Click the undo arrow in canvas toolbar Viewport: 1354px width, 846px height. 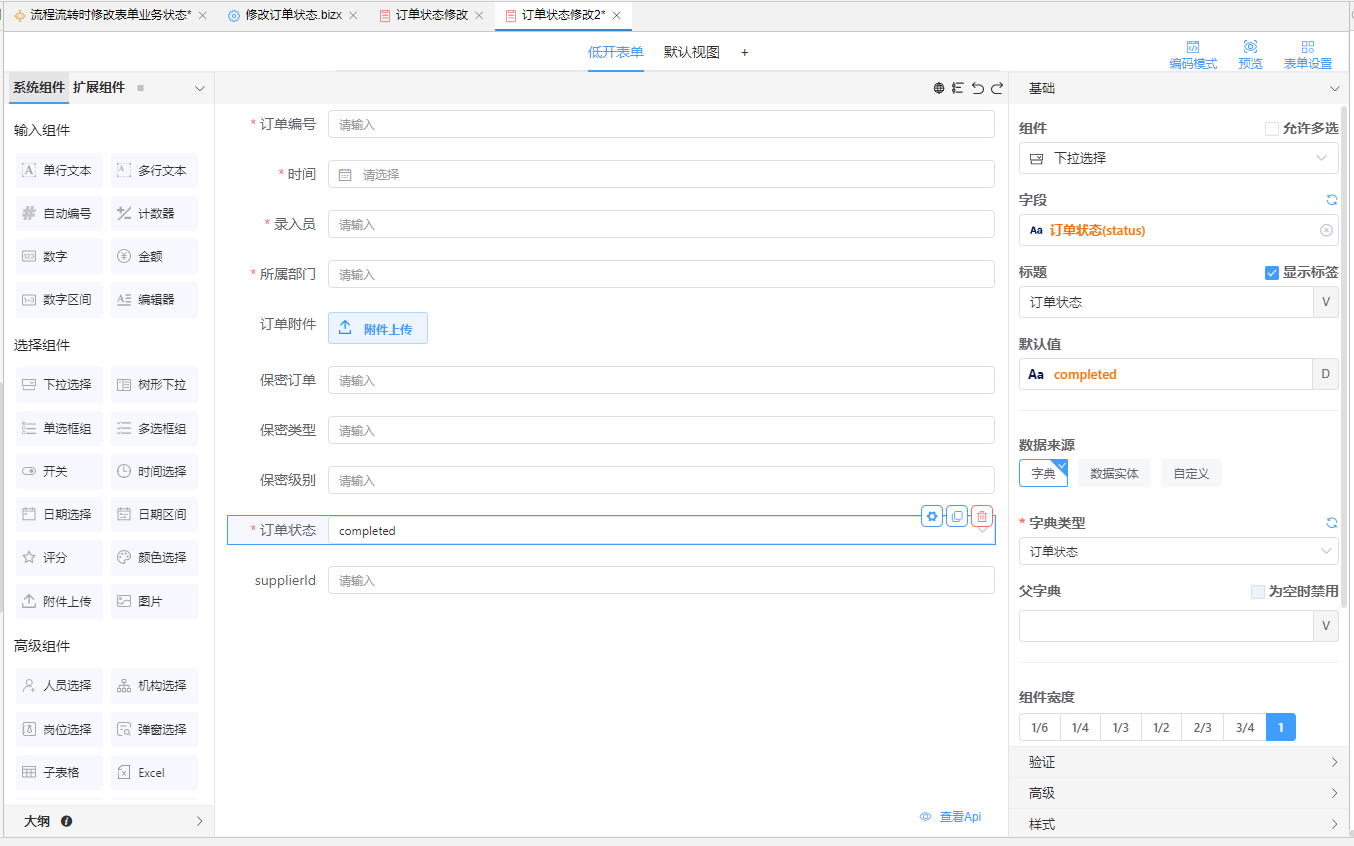(977, 88)
